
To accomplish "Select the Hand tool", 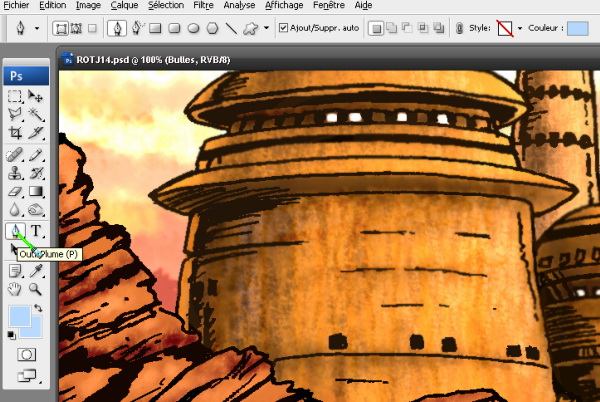I will [15, 289].
